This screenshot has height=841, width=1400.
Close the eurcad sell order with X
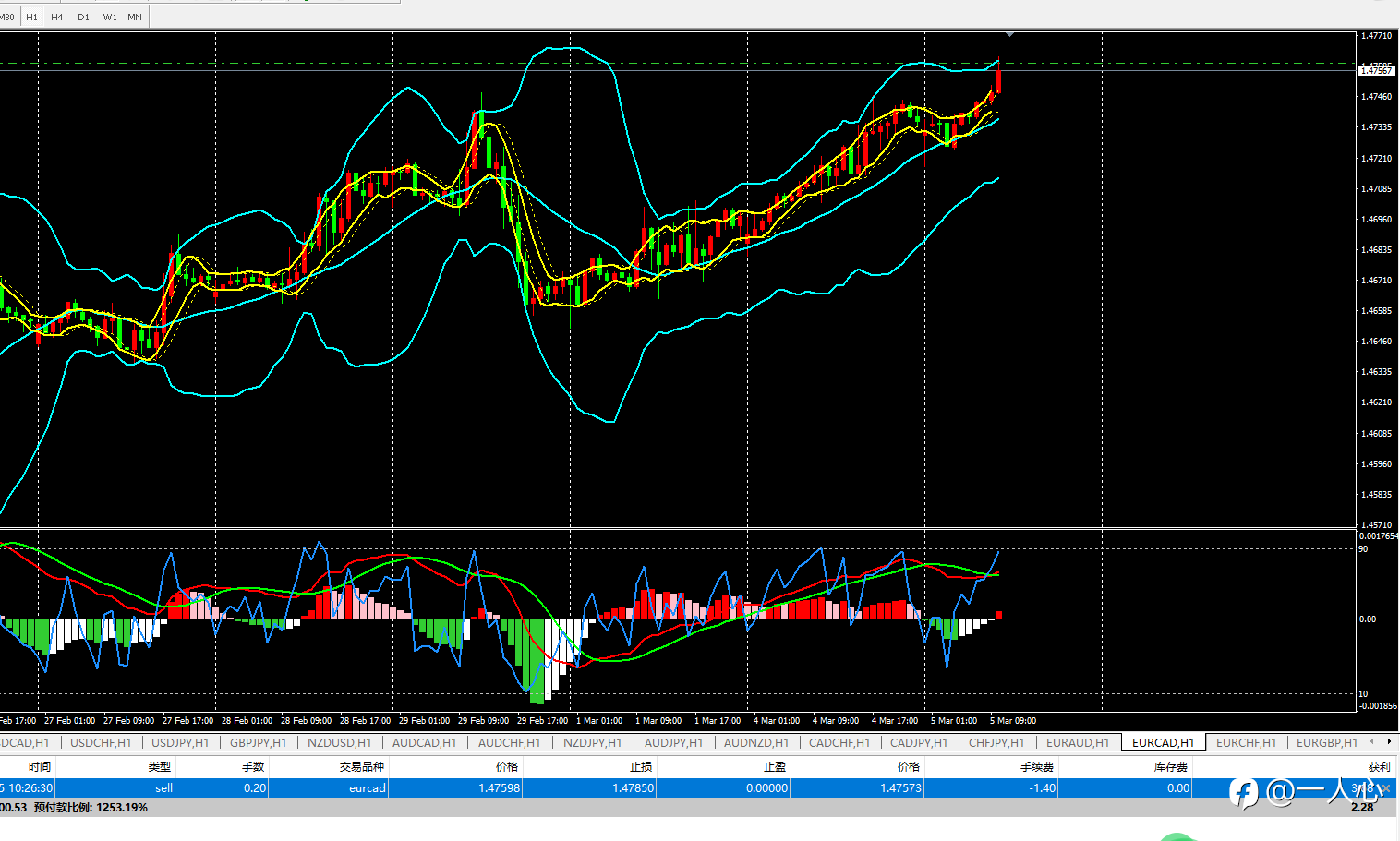1386,788
